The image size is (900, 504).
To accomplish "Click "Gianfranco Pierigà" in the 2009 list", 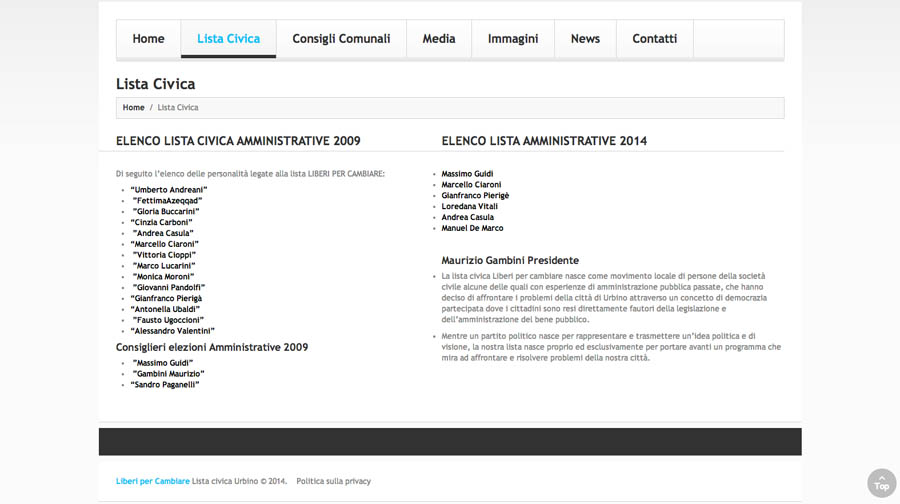I will (x=166, y=298).
